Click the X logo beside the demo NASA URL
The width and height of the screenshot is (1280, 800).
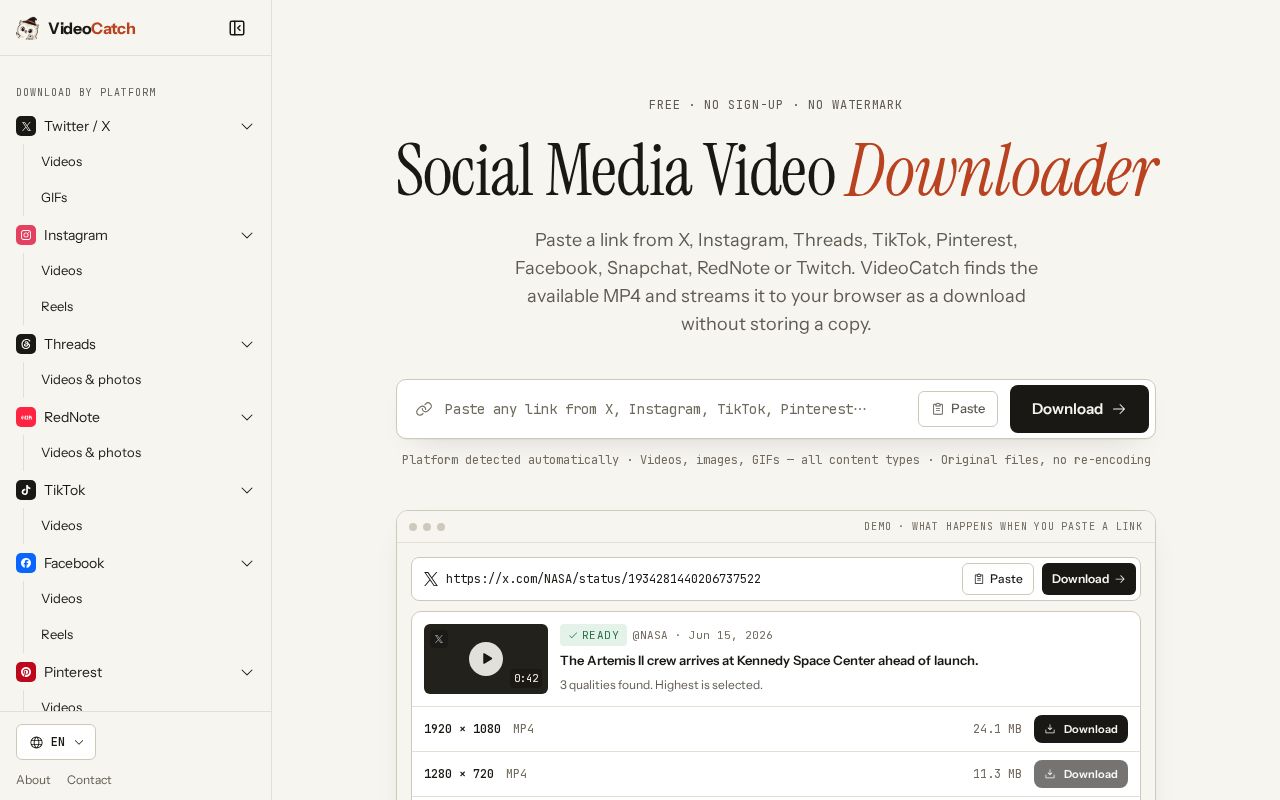(x=431, y=579)
